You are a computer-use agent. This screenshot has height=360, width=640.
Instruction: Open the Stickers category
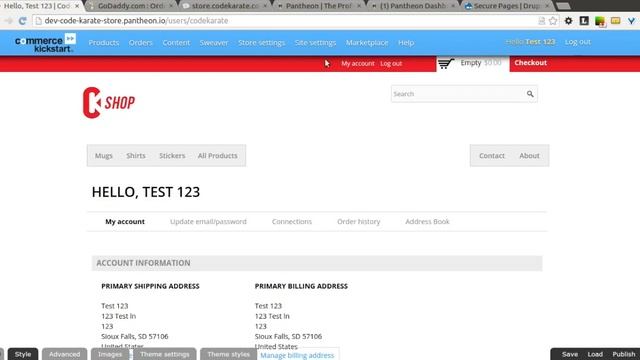(172, 156)
